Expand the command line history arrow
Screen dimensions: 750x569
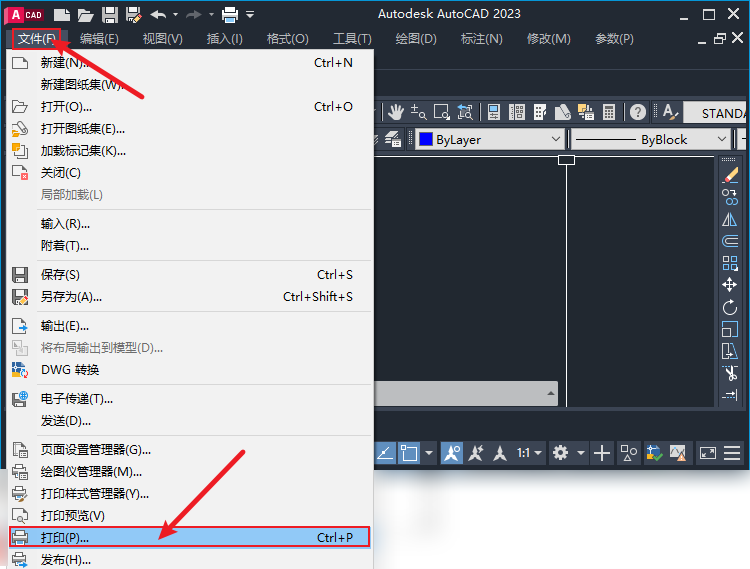(551, 394)
